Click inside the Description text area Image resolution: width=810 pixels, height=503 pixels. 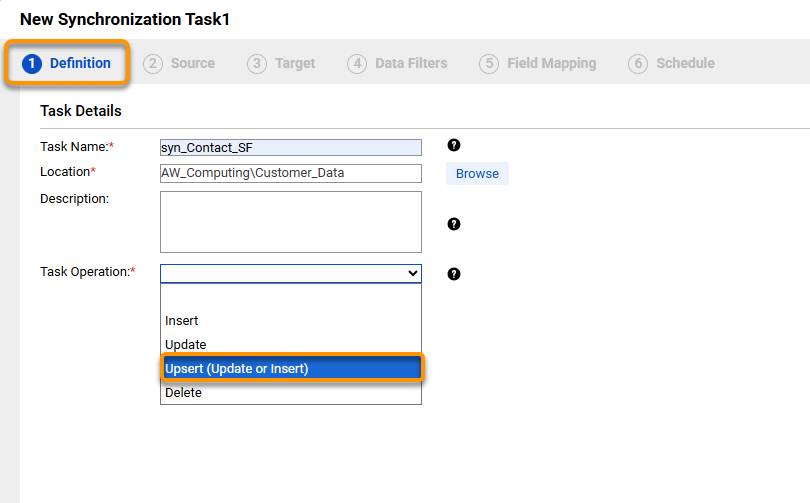[x=291, y=222]
